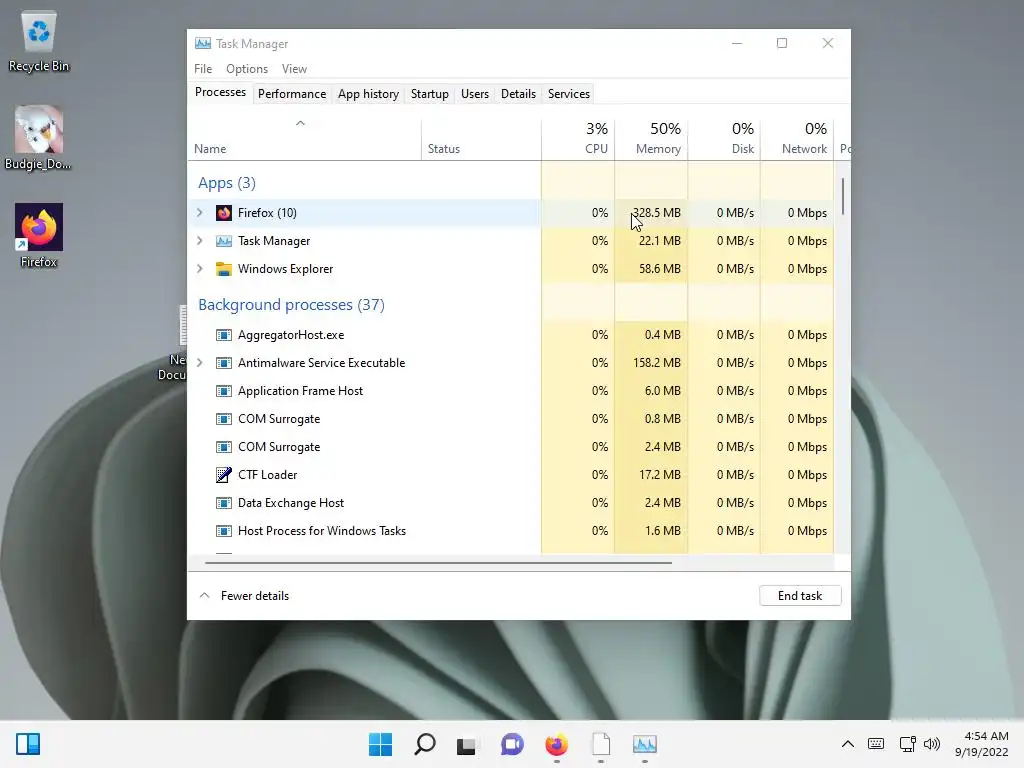Sort processes by the Network column

click(797, 138)
